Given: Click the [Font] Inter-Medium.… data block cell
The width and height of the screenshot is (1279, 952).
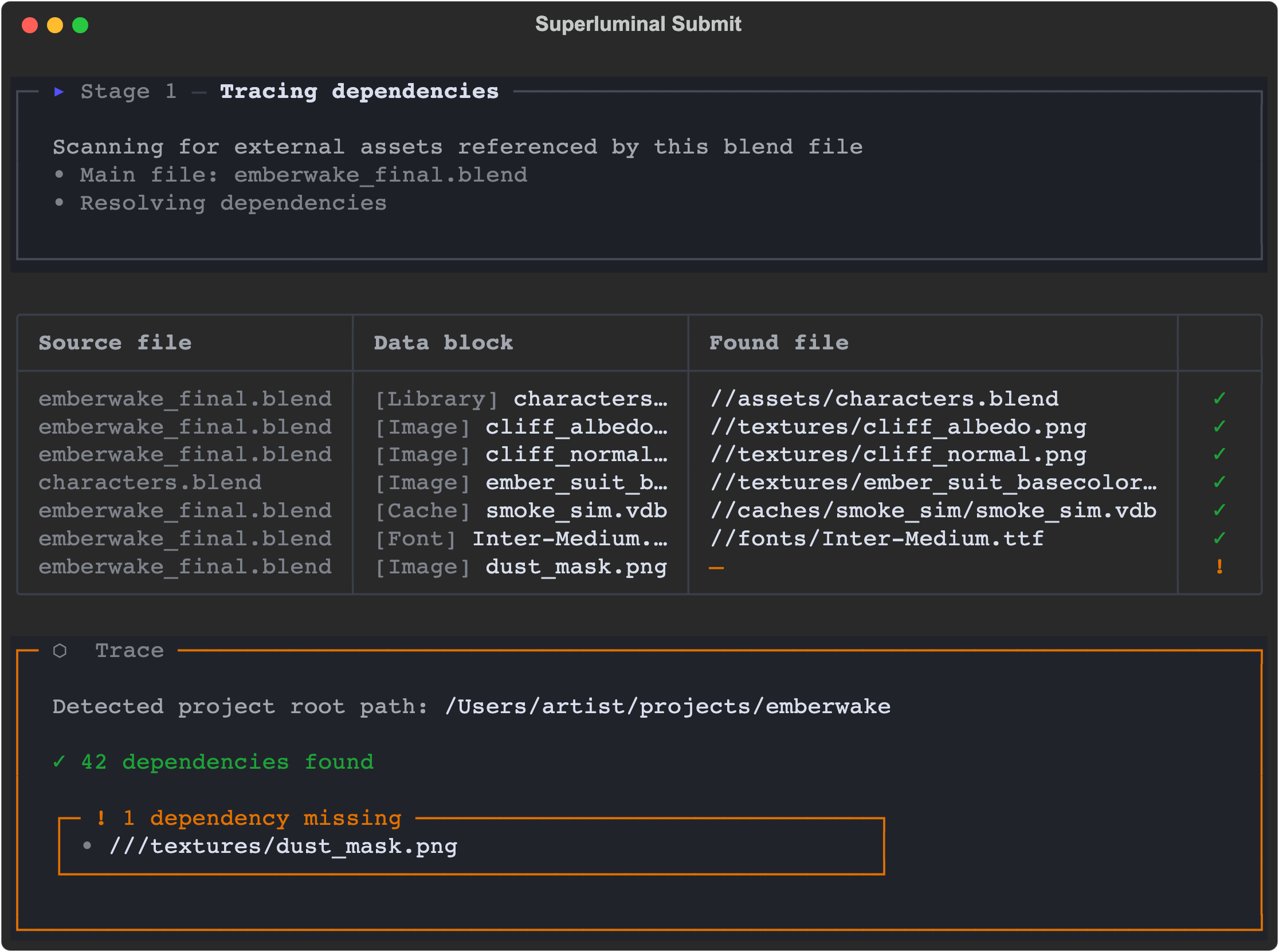Looking at the screenshot, I should 521,539.
